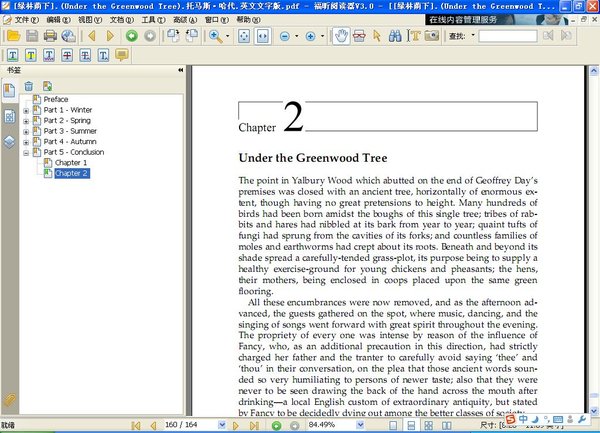Go to next page with yellow right arrow
The image size is (600, 433).
(110, 36)
